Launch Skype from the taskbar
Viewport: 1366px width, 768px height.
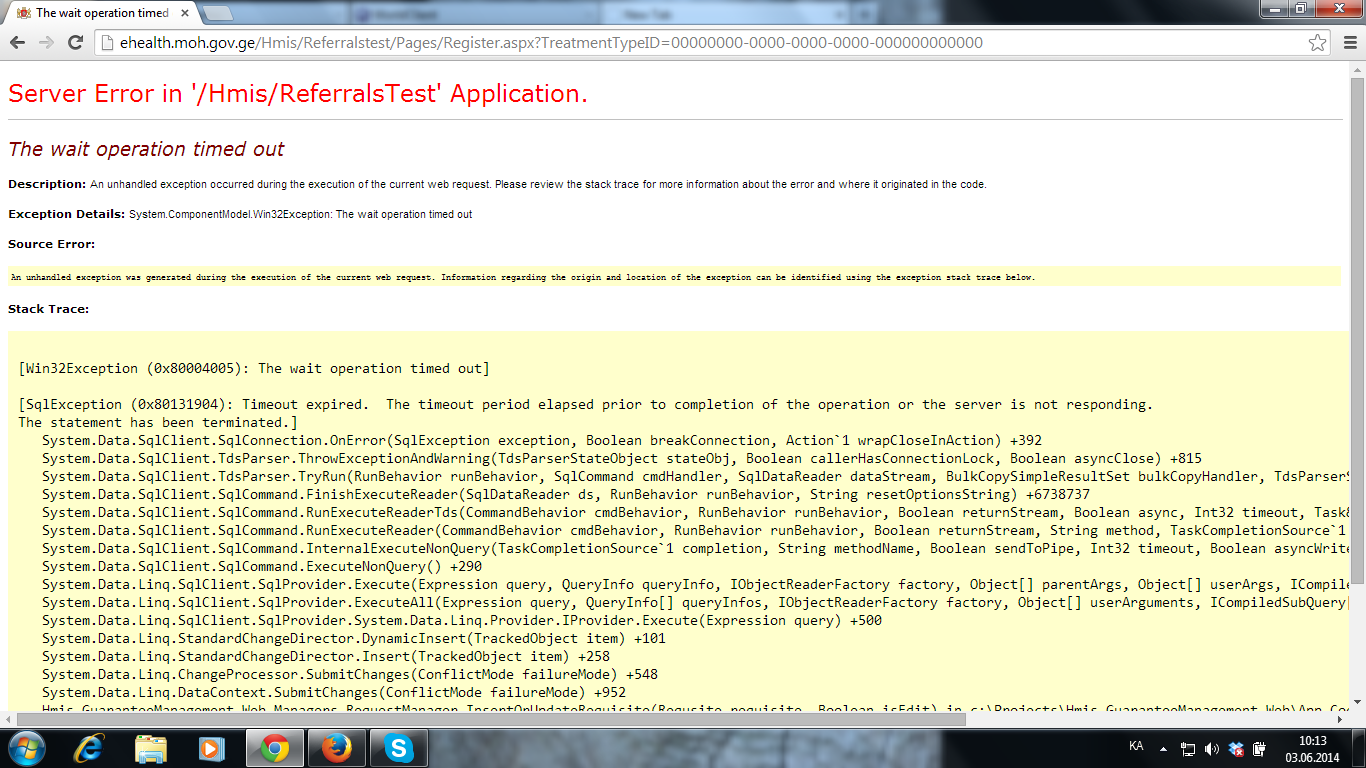398,748
